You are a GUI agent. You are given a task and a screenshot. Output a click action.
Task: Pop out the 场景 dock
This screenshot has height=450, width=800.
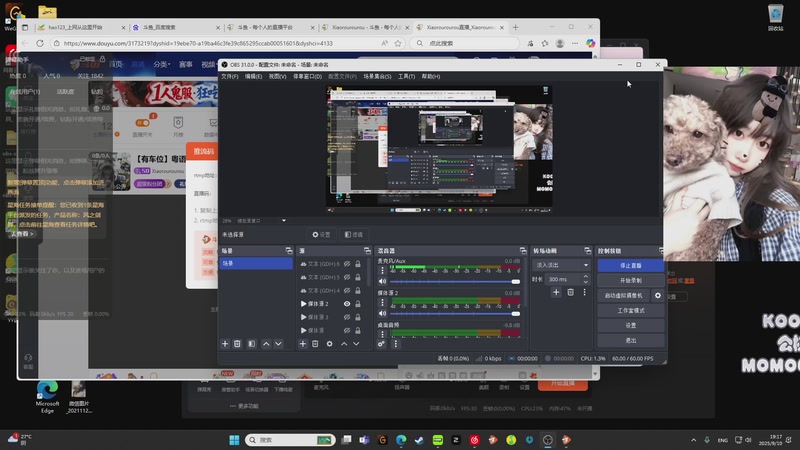click(289, 251)
